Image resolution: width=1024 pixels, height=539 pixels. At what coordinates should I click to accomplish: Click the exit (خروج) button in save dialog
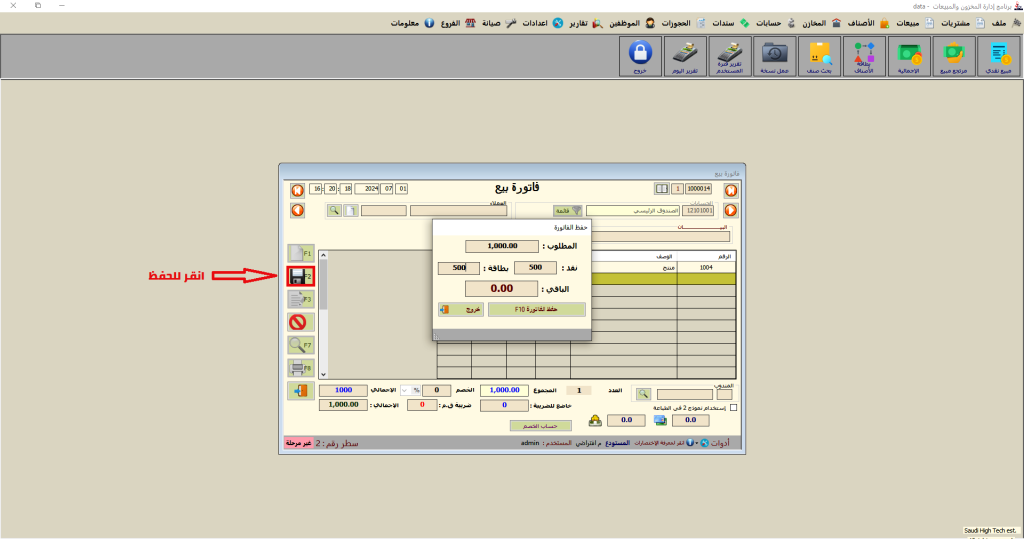point(460,310)
